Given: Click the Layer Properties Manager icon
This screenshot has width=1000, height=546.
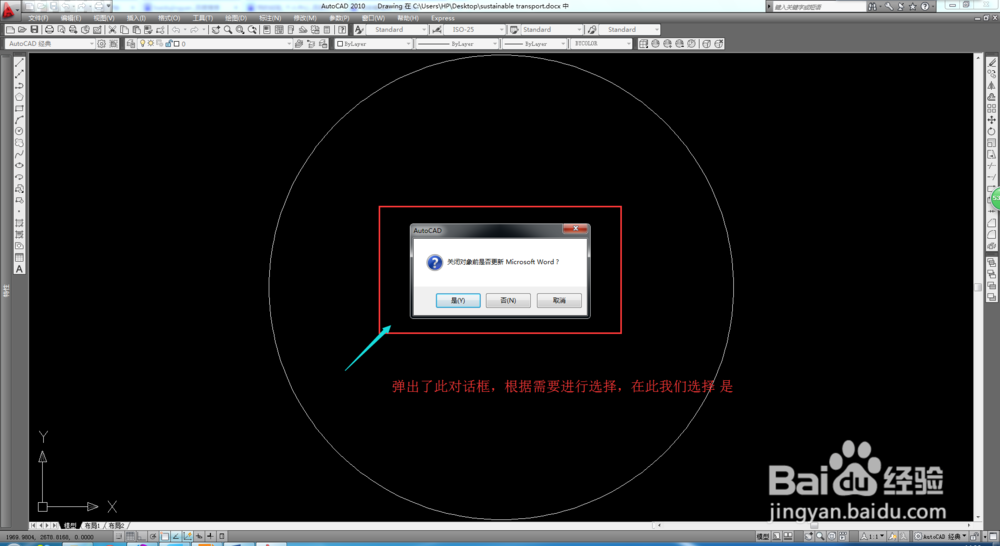Looking at the screenshot, I should [131, 43].
